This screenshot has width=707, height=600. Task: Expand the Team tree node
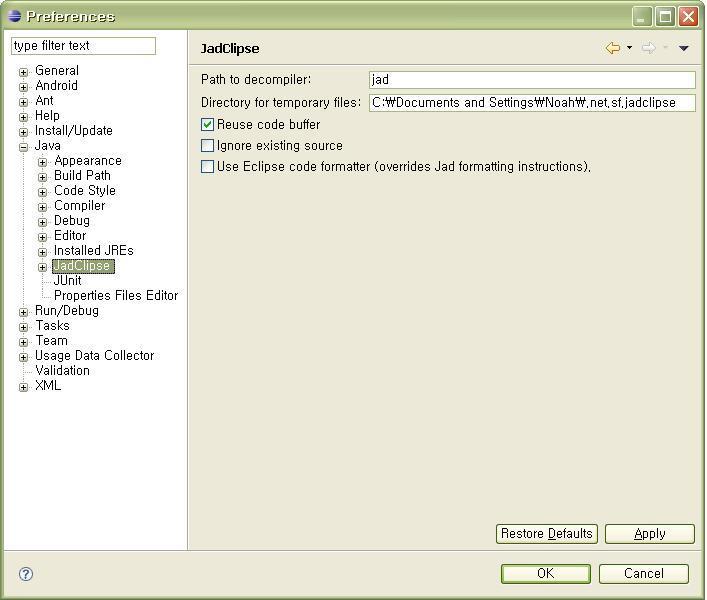[23, 342]
